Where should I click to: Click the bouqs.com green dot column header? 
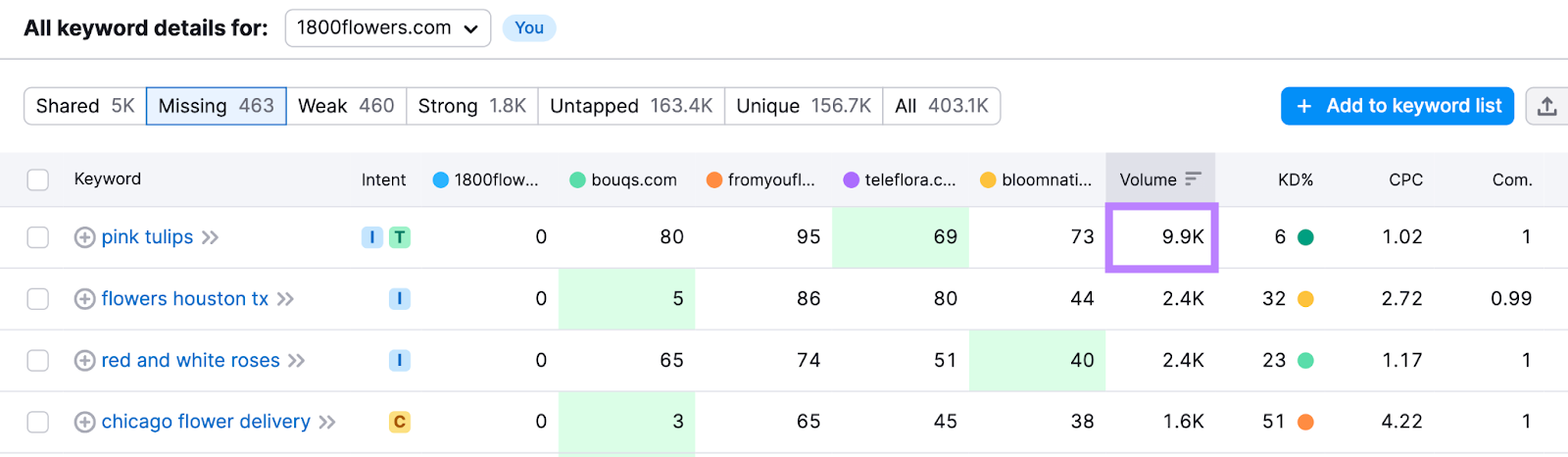(623, 179)
